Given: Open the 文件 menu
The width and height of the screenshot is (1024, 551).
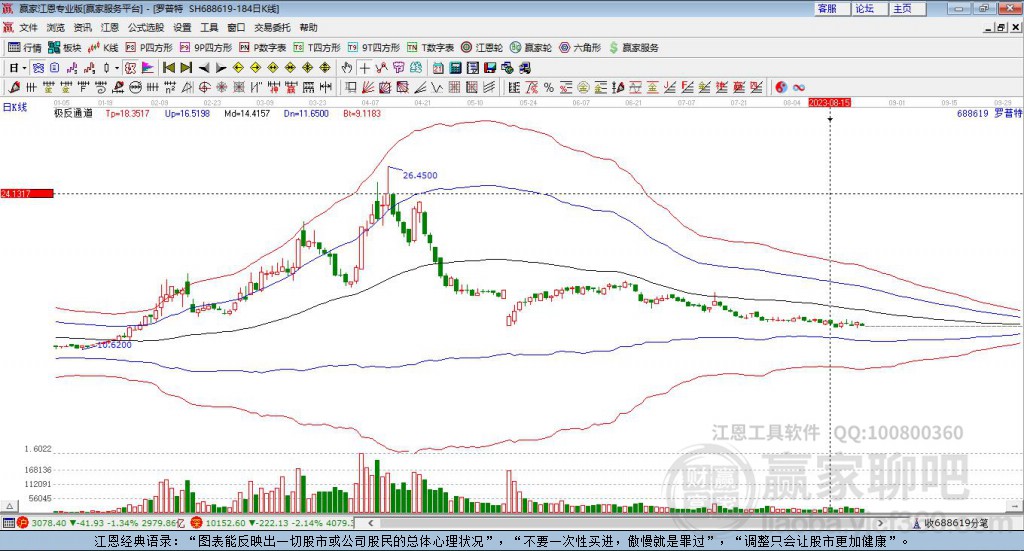Looking at the screenshot, I should tap(28, 27).
